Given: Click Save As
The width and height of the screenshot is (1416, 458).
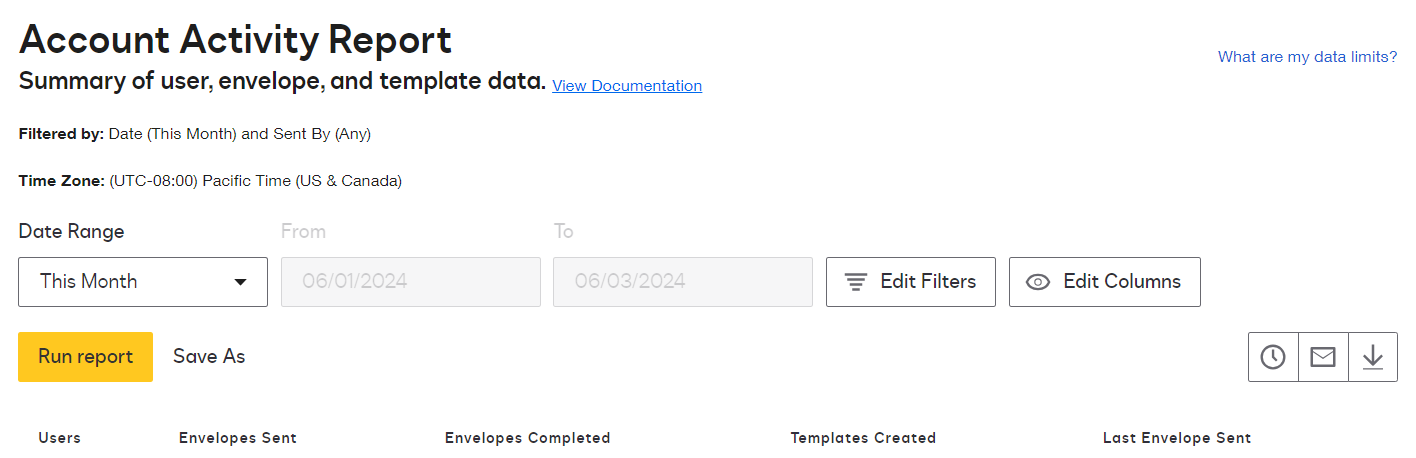Looking at the screenshot, I should [209, 357].
